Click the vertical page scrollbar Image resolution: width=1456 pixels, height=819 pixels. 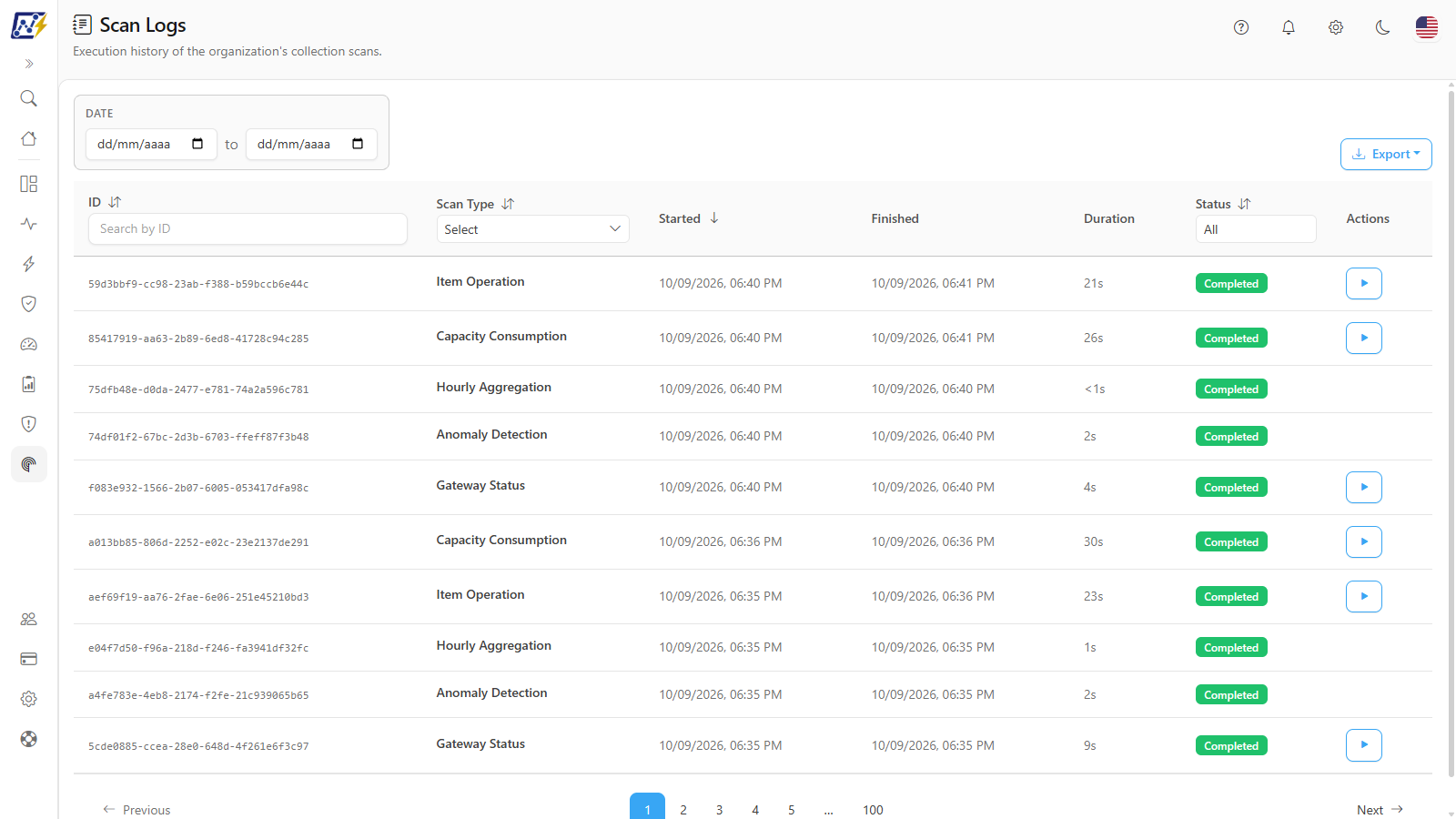[x=1451, y=432]
